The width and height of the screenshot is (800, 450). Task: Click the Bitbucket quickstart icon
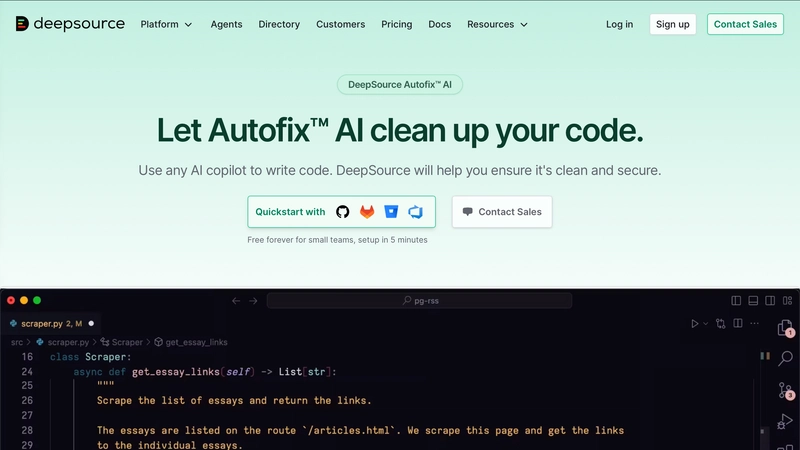[391, 212]
